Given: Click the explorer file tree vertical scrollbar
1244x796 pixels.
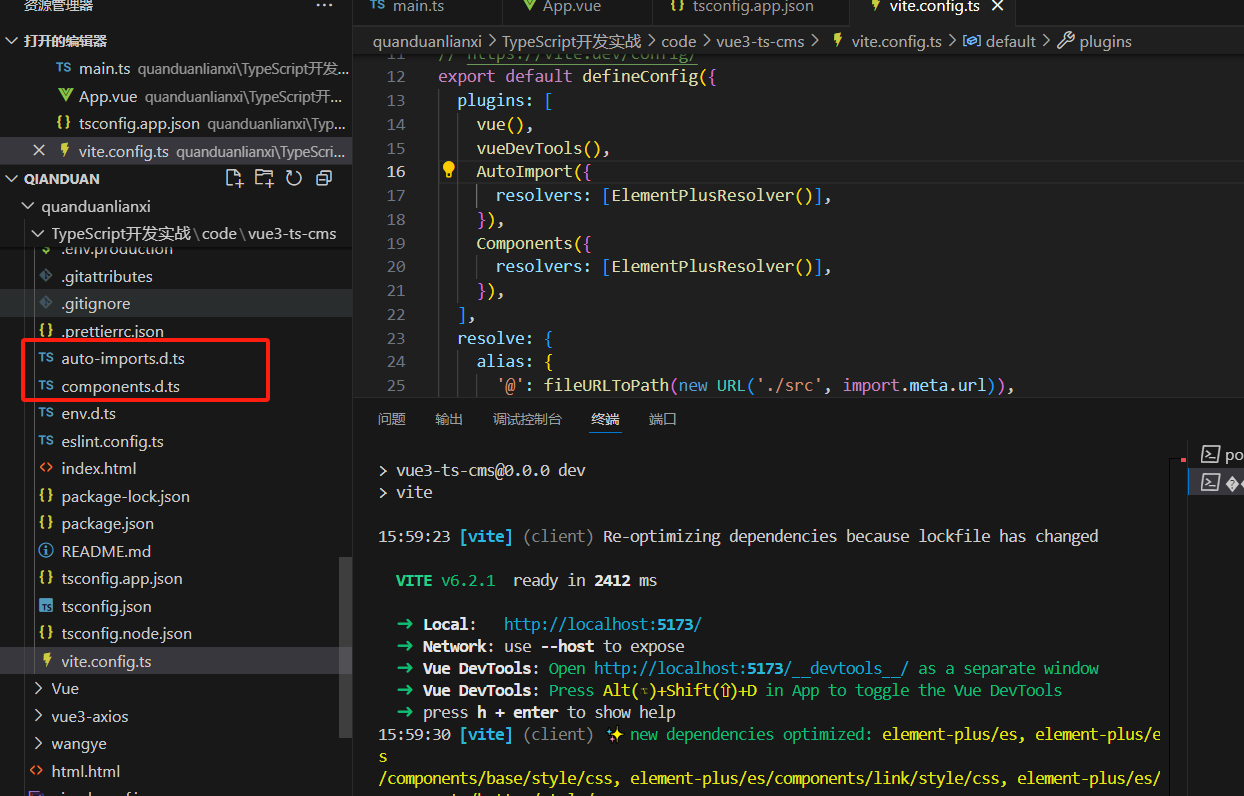Looking at the screenshot, I should coord(346,648).
